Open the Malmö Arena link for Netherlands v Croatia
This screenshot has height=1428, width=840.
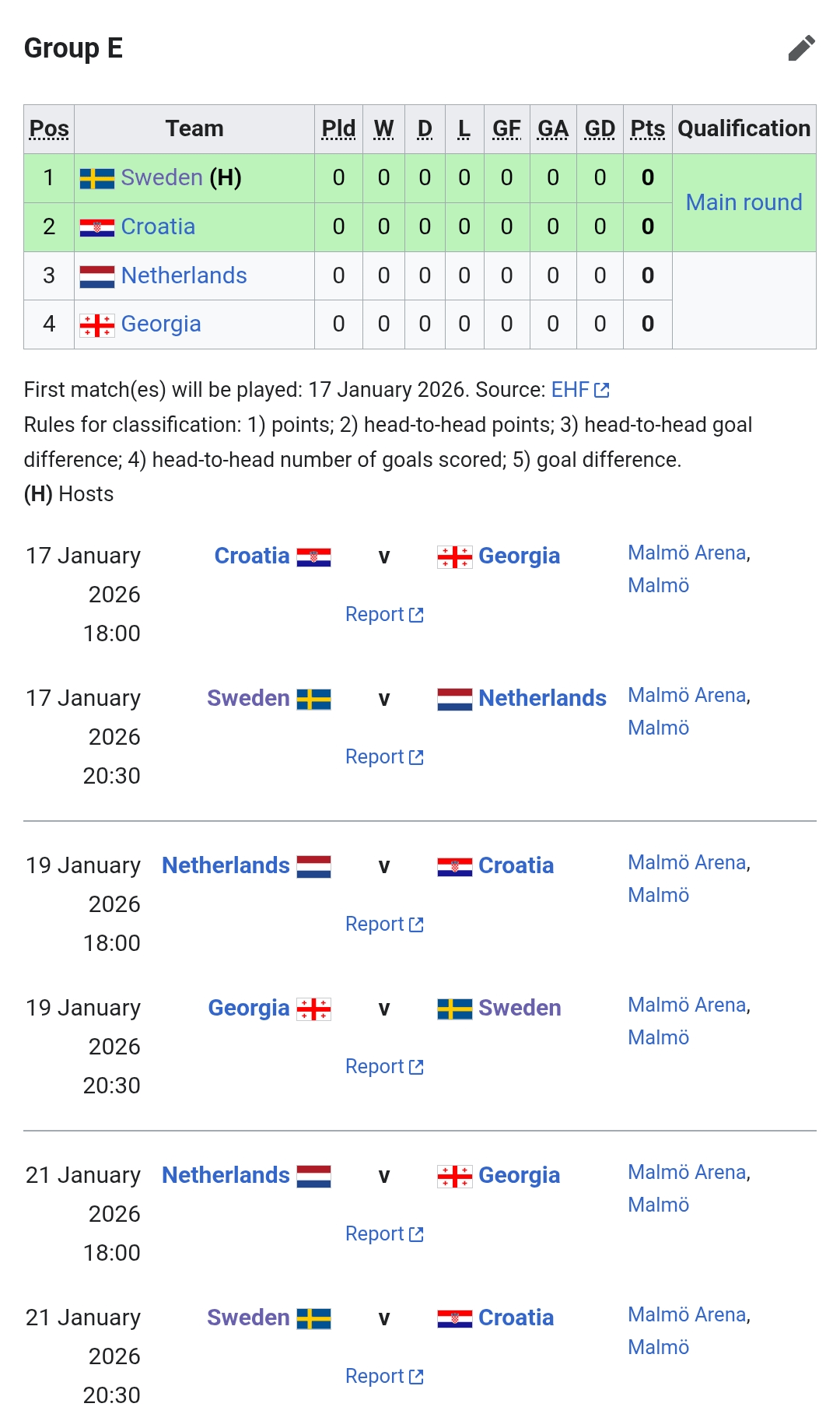click(687, 863)
